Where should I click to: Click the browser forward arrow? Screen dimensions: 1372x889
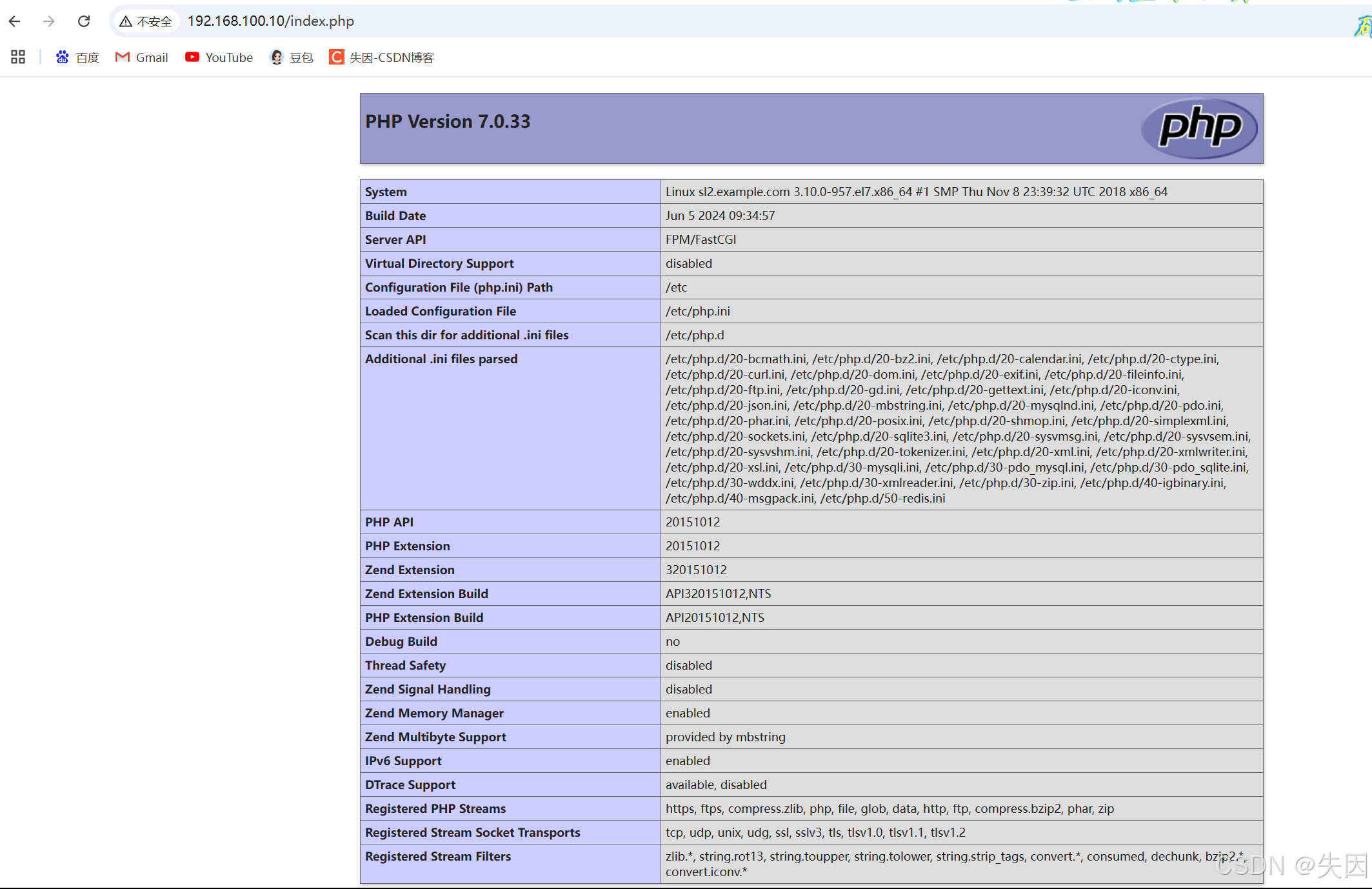coord(49,21)
